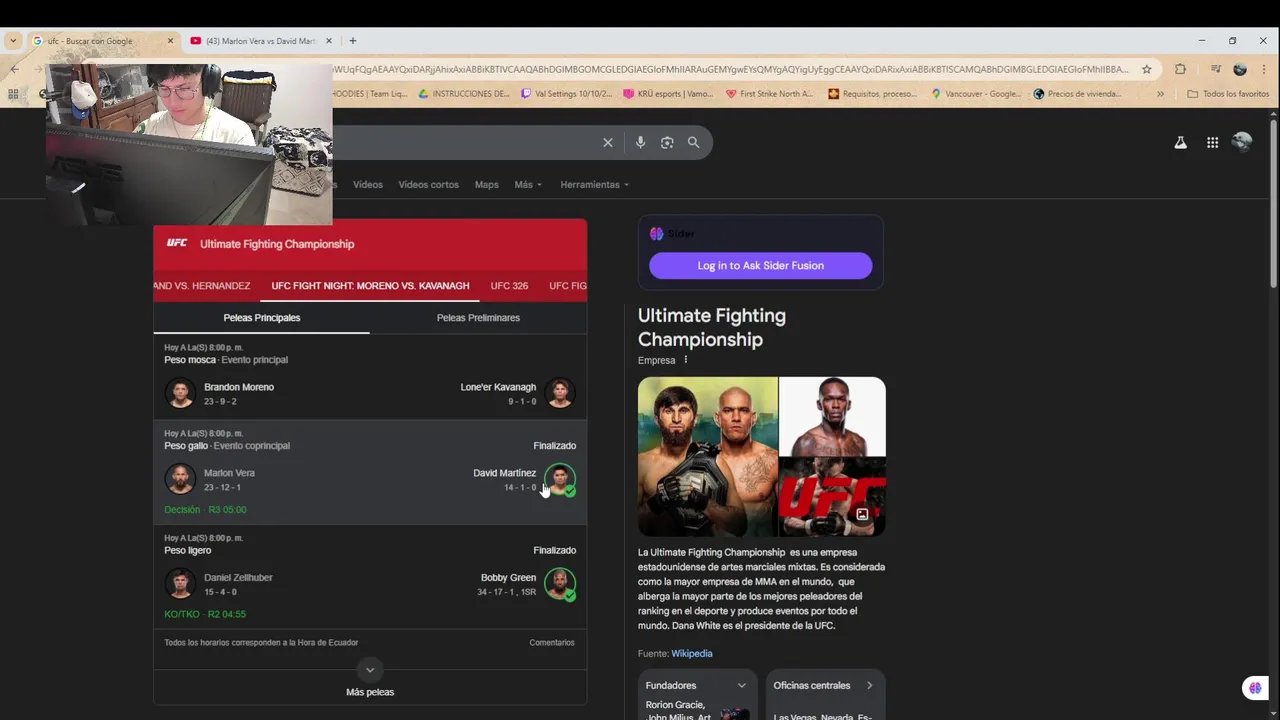Viewport: 1280px width, 720px height.
Task: Open the Google apps grid icon
Action: (x=1212, y=143)
